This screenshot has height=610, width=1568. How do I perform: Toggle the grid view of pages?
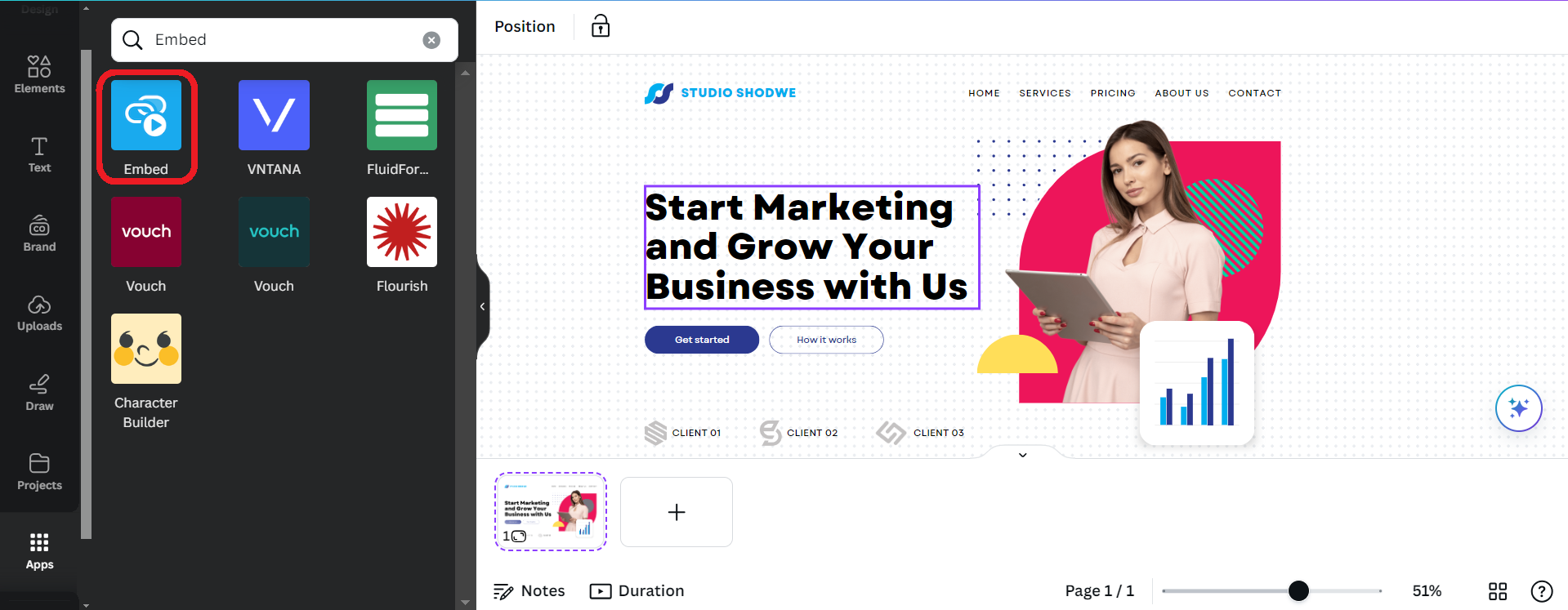[1498, 590]
